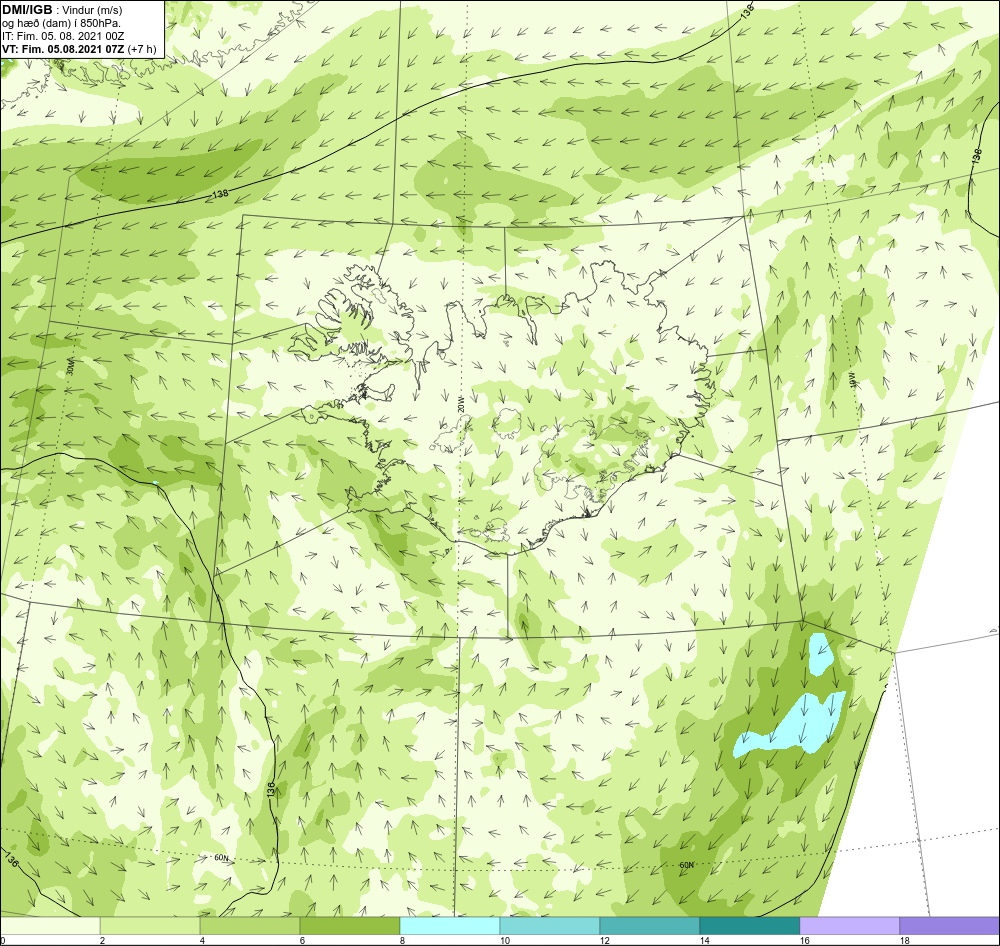Click the 12–14 m/s teal legend swatch

pyautogui.click(x=650, y=926)
